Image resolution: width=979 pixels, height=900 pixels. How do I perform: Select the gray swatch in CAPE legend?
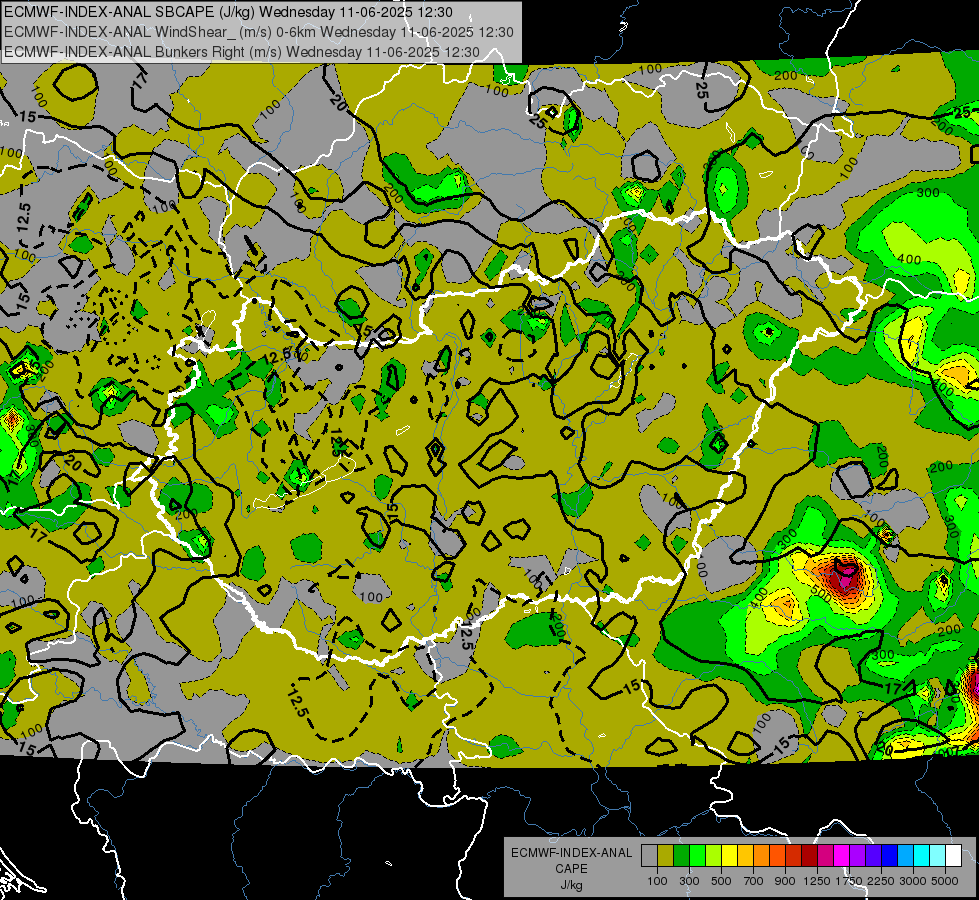(x=649, y=856)
